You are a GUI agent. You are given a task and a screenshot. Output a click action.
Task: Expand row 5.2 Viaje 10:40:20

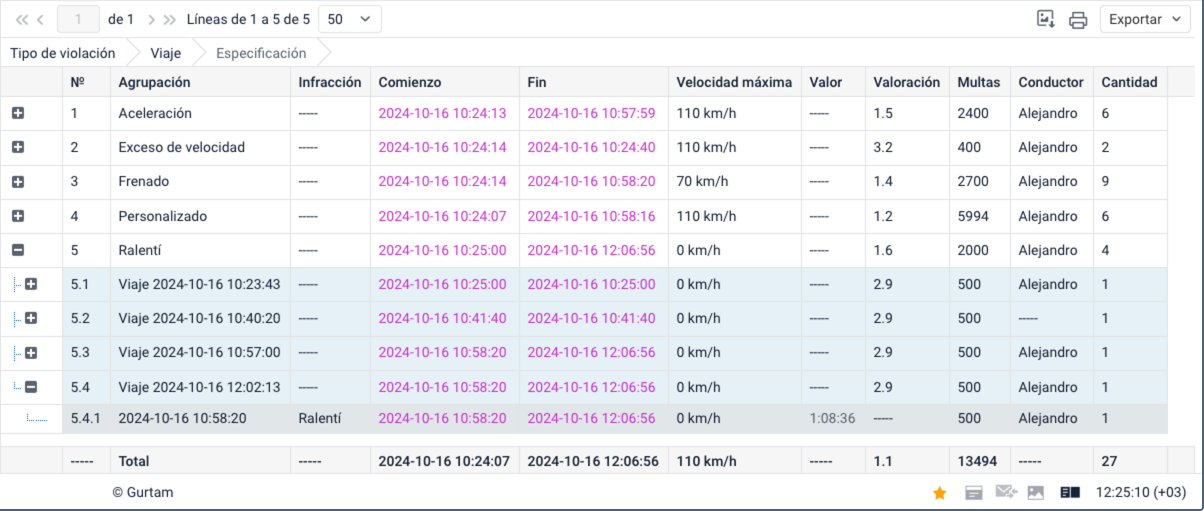[x=31, y=319]
